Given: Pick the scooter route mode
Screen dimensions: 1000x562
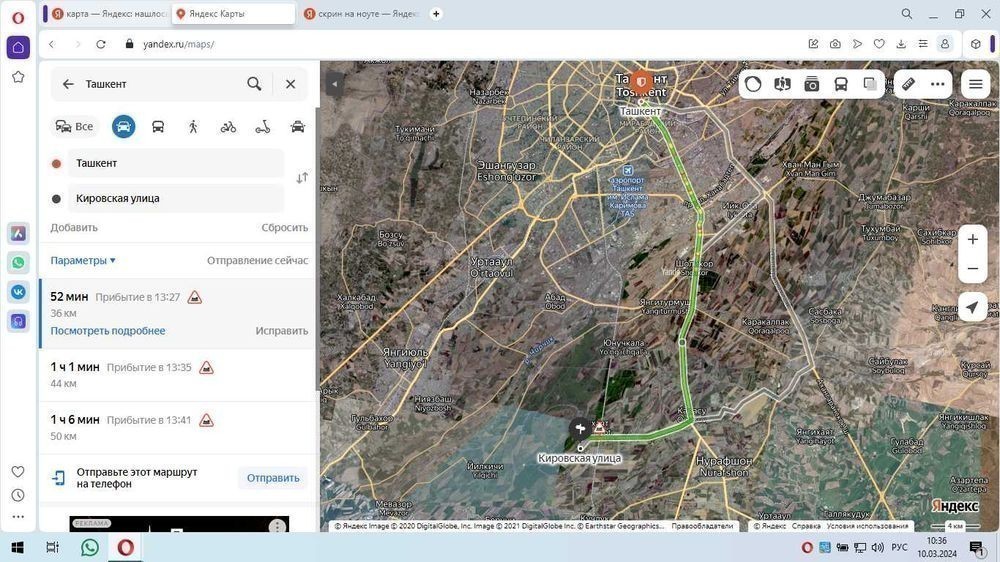Looking at the screenshot, I should (x=263, y=126).
